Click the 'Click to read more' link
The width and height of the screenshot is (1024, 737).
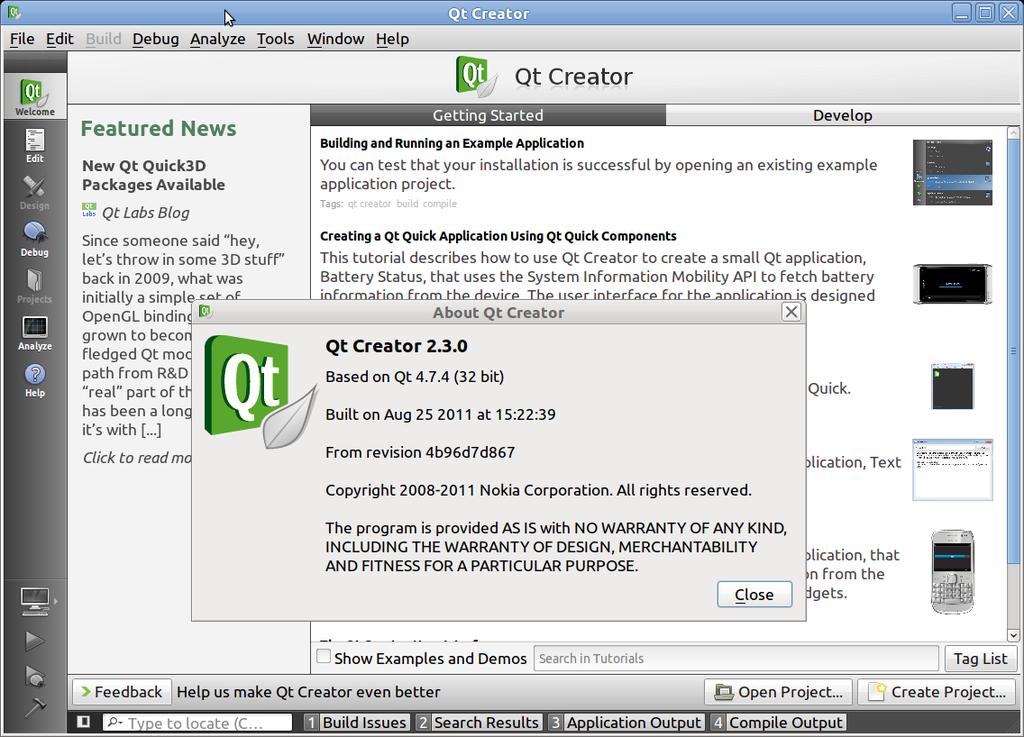click(136, 458)
